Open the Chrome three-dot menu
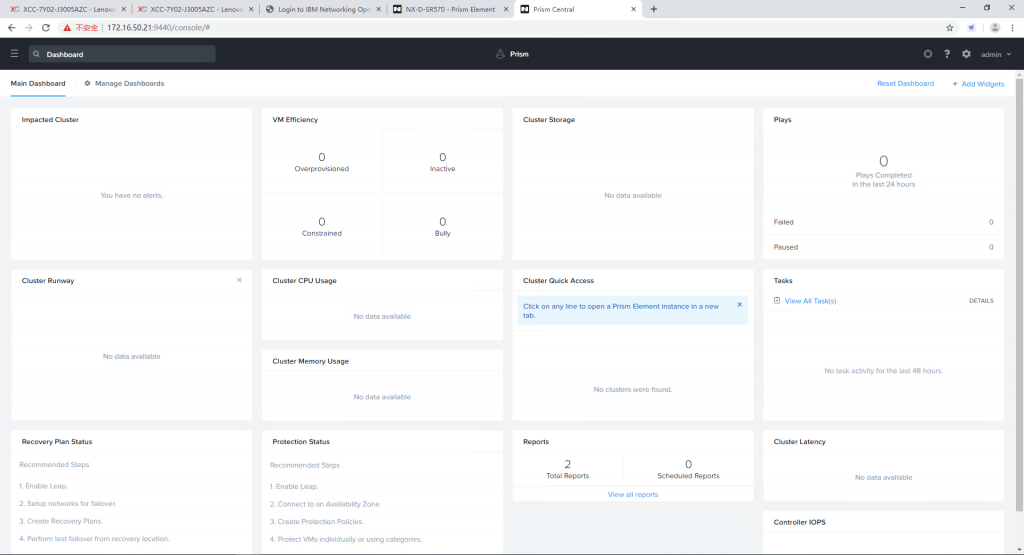1024x555 pixels. (1012, 27)
